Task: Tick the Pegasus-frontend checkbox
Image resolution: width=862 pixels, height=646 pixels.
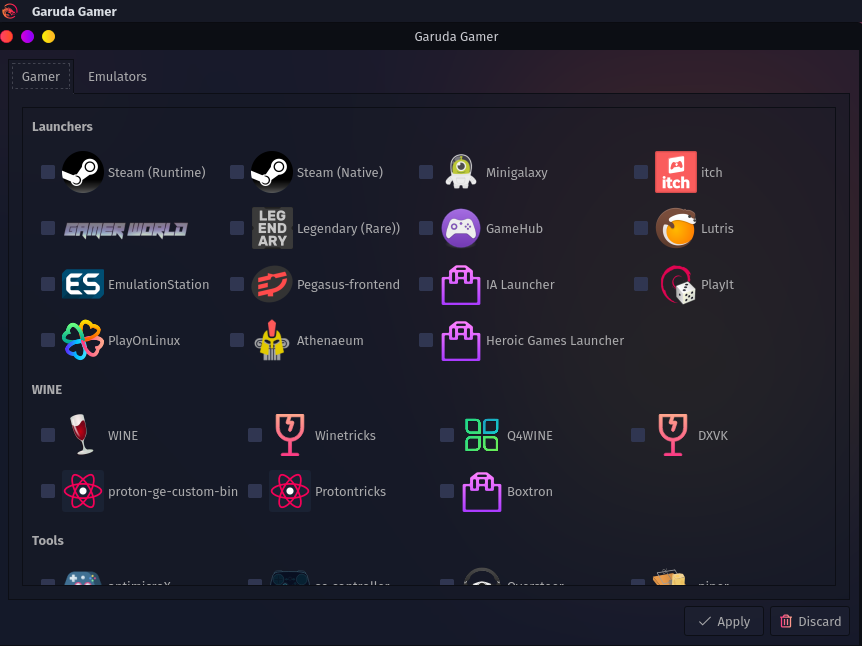Action: 237,284
